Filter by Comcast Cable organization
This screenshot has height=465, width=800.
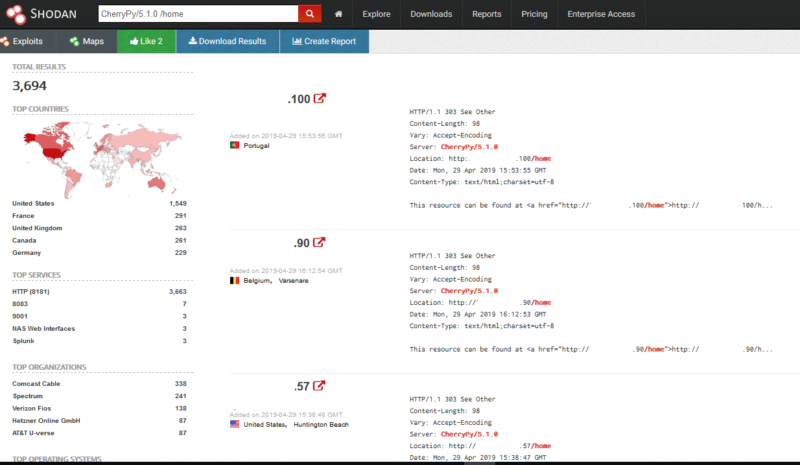click(36, 383)
